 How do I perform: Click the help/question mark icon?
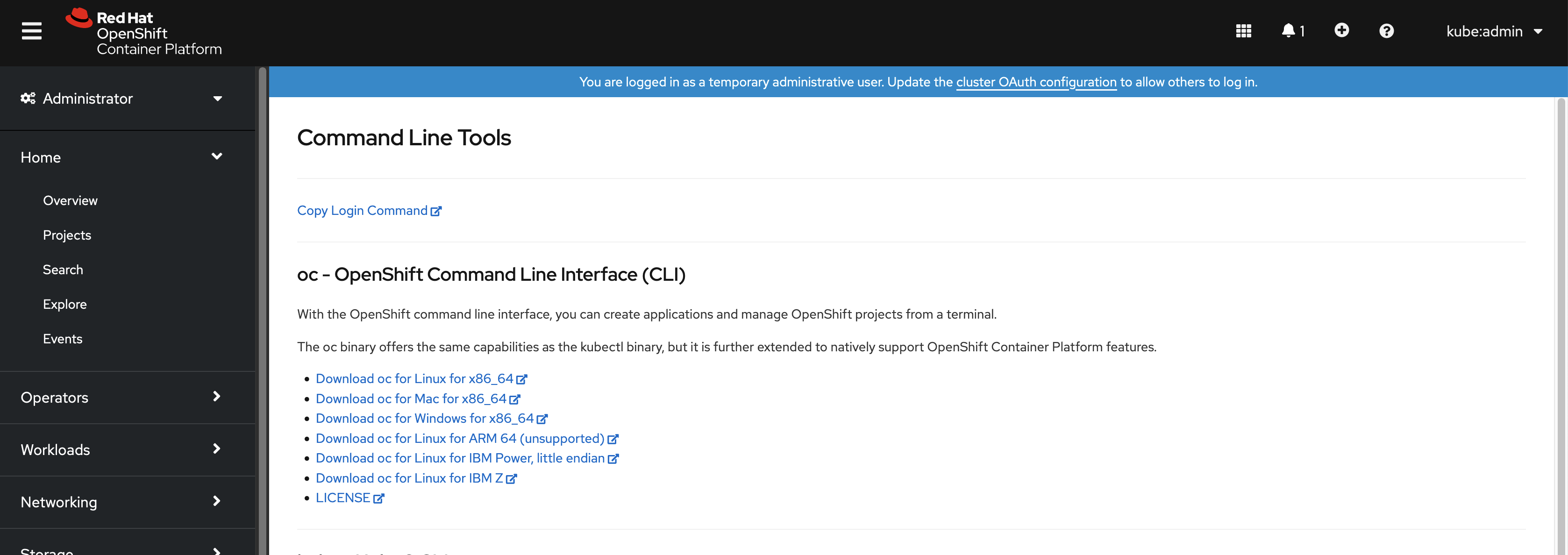point(1387,30)
